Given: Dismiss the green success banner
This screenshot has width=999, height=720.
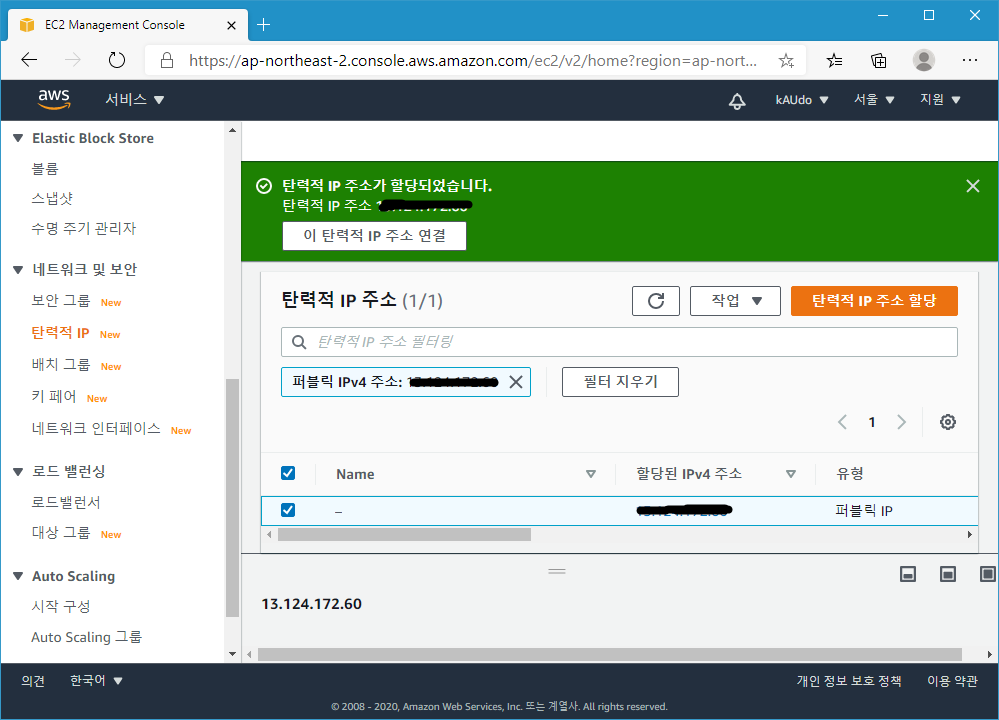Looking at the screenshot, I should point(973,186).
